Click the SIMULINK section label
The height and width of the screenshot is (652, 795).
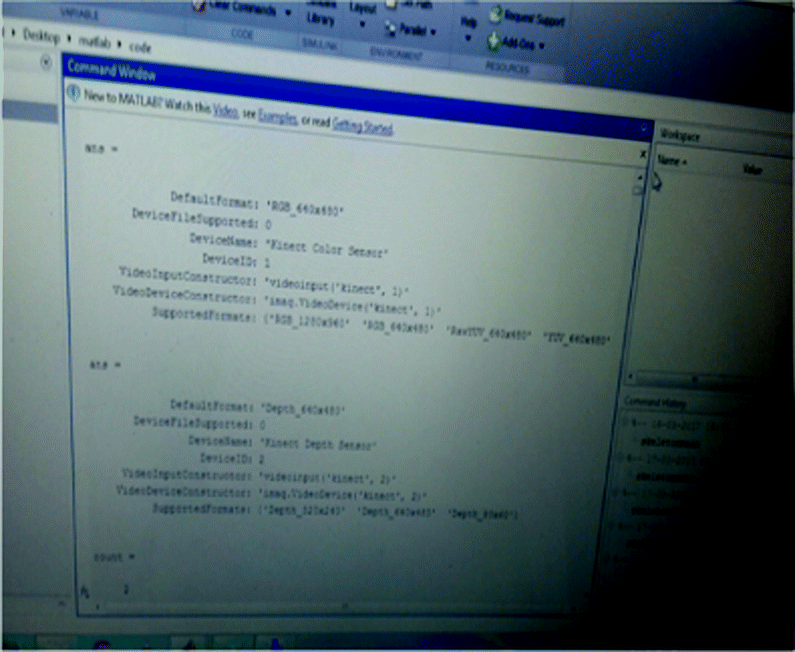[320, 44]
